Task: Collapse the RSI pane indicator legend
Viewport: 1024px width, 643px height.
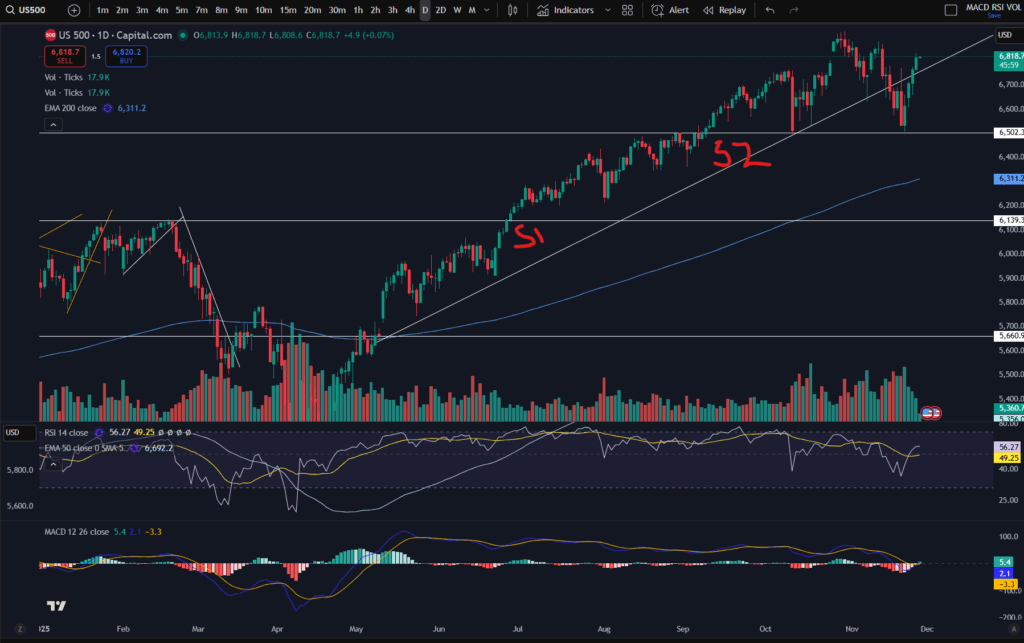Action: click(x=54, y=464)
